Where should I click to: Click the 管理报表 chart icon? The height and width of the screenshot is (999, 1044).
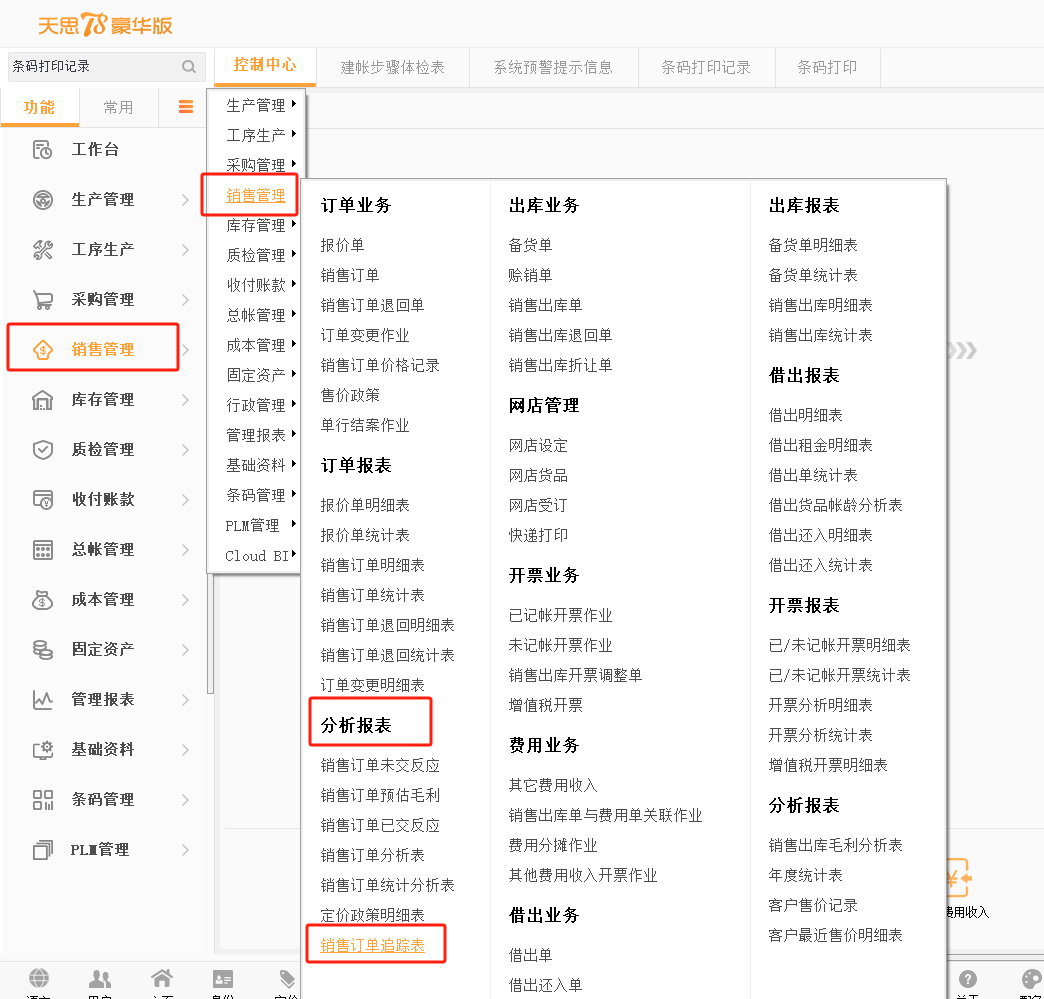[x=42, y=700]
